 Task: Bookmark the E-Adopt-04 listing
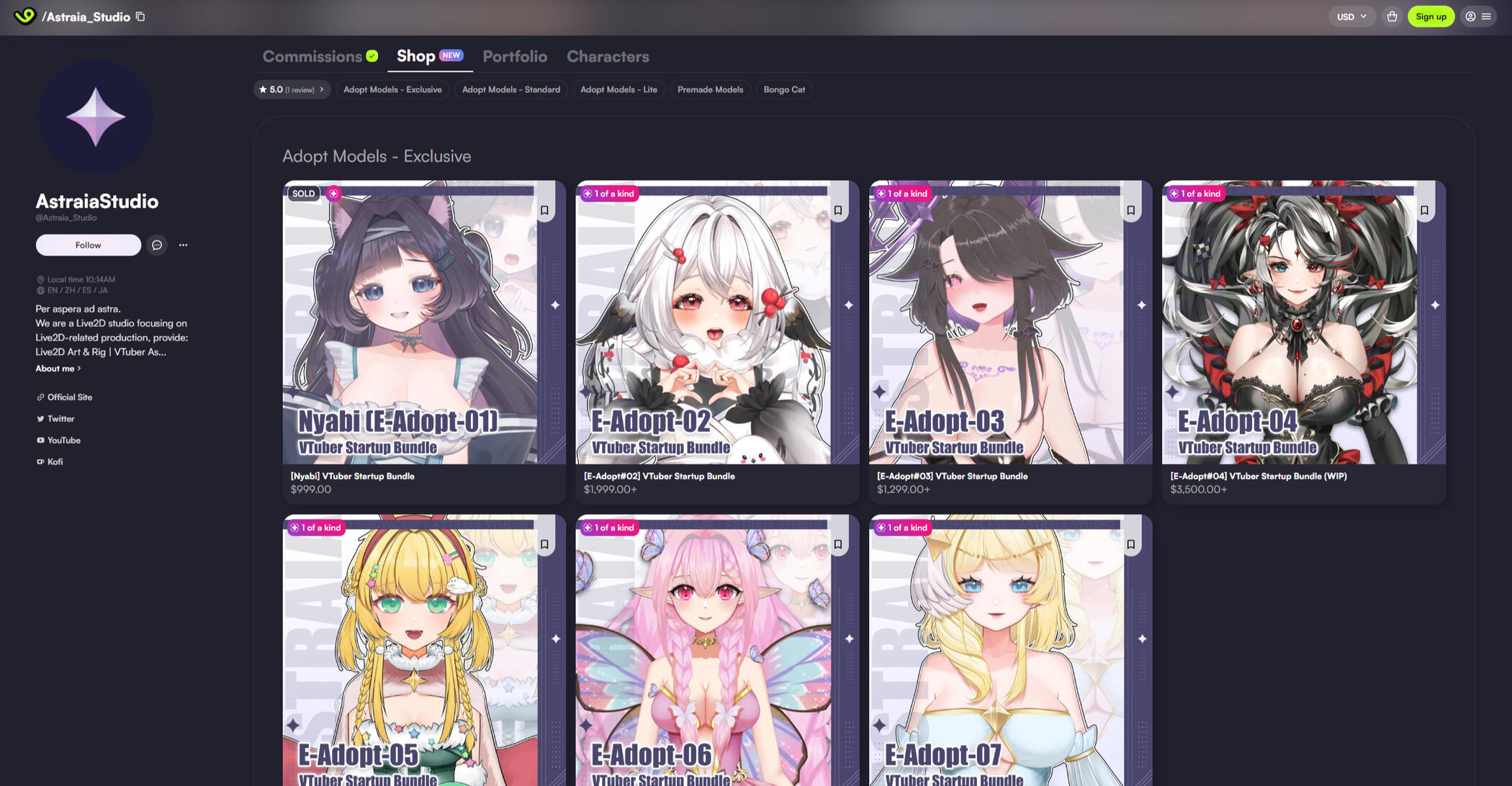[x=1424, y=210]
